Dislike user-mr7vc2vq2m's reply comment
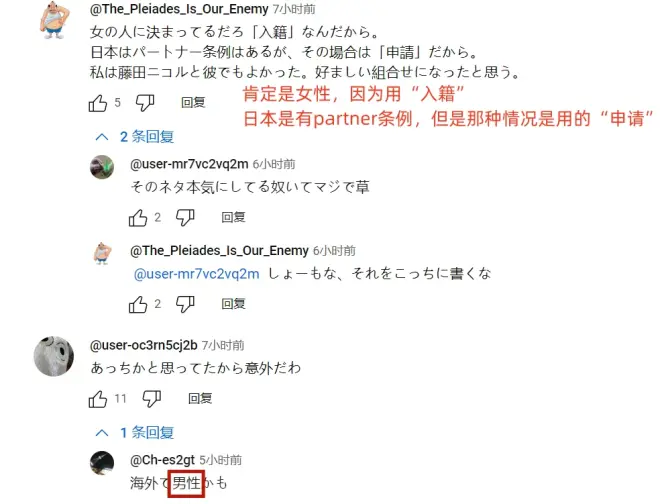 pyautogui.click(x=185, y=218)
